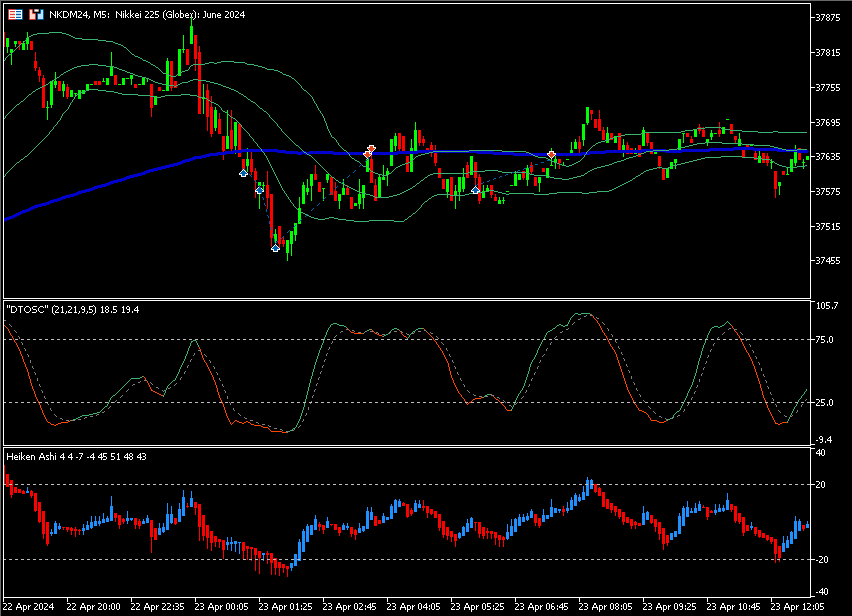
Task: Click the 23 Apr 06:45 time label
Action: coord(541,607)
